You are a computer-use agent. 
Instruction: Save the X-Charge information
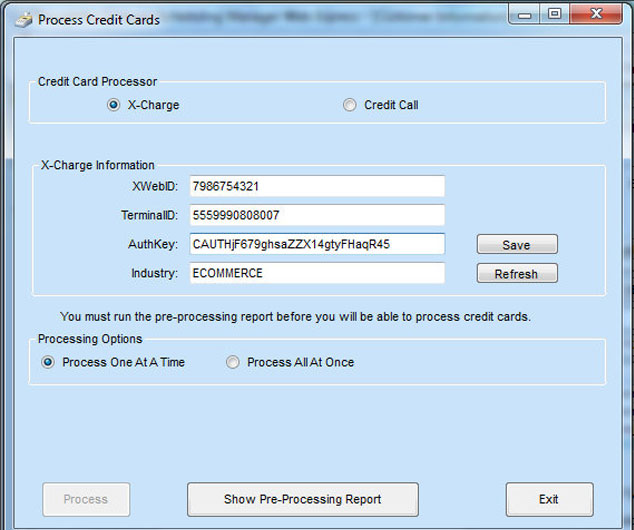click(x=516, y=245)
